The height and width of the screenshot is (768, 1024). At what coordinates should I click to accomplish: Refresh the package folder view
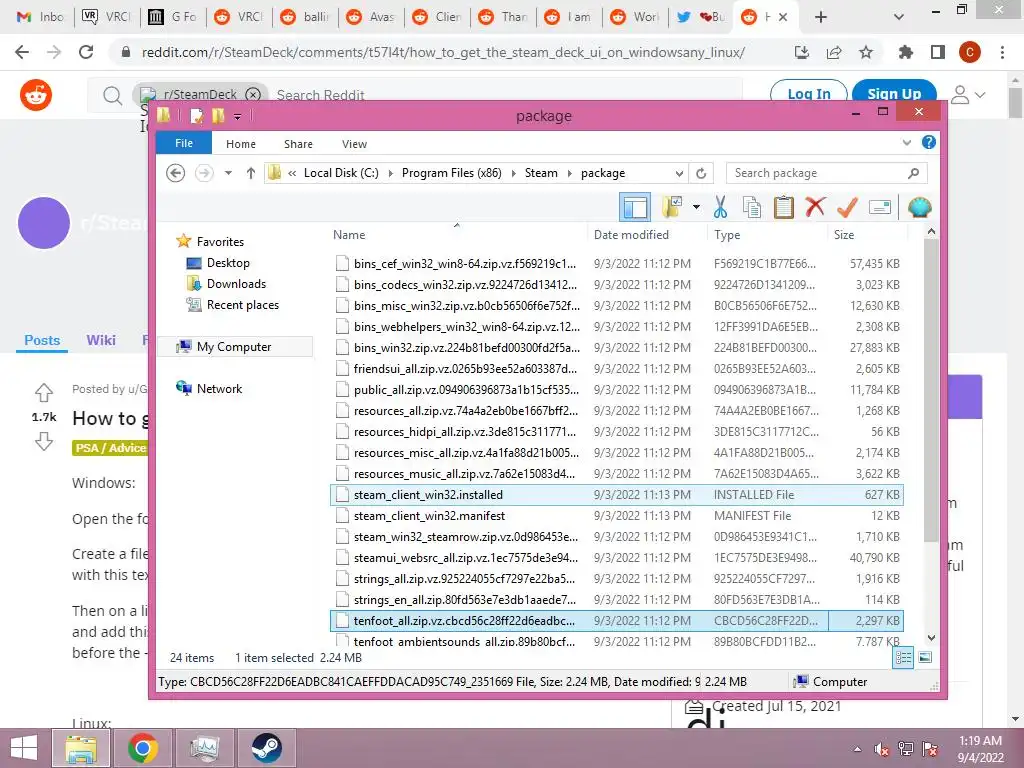click(x=701, y=173)
